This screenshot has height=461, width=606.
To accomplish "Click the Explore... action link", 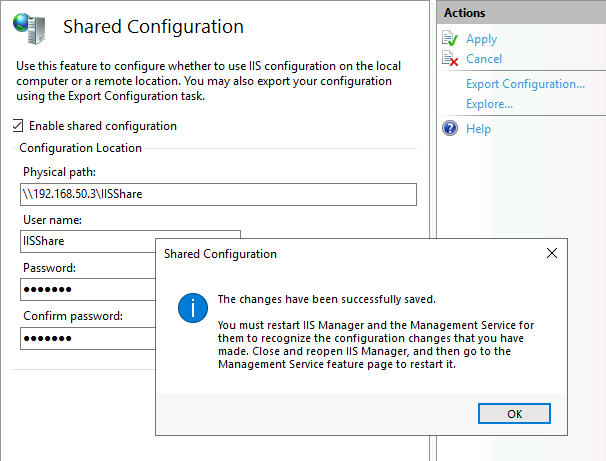I will [x=489, y=104].
